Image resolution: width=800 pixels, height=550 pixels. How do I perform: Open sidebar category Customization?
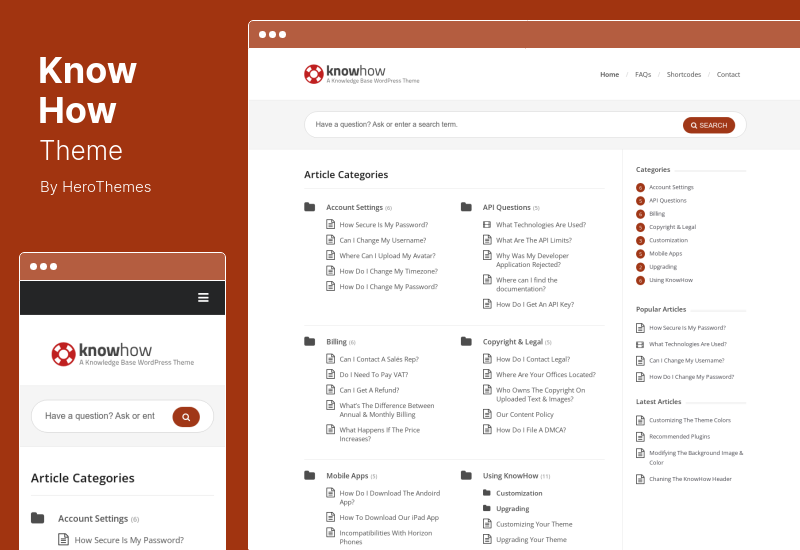click(668, 240)
